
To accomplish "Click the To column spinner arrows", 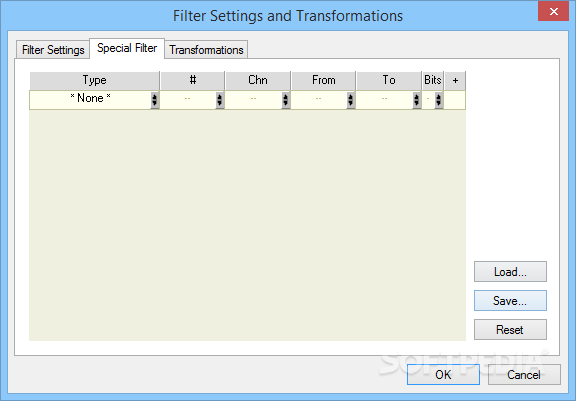I will pos(416,100).
